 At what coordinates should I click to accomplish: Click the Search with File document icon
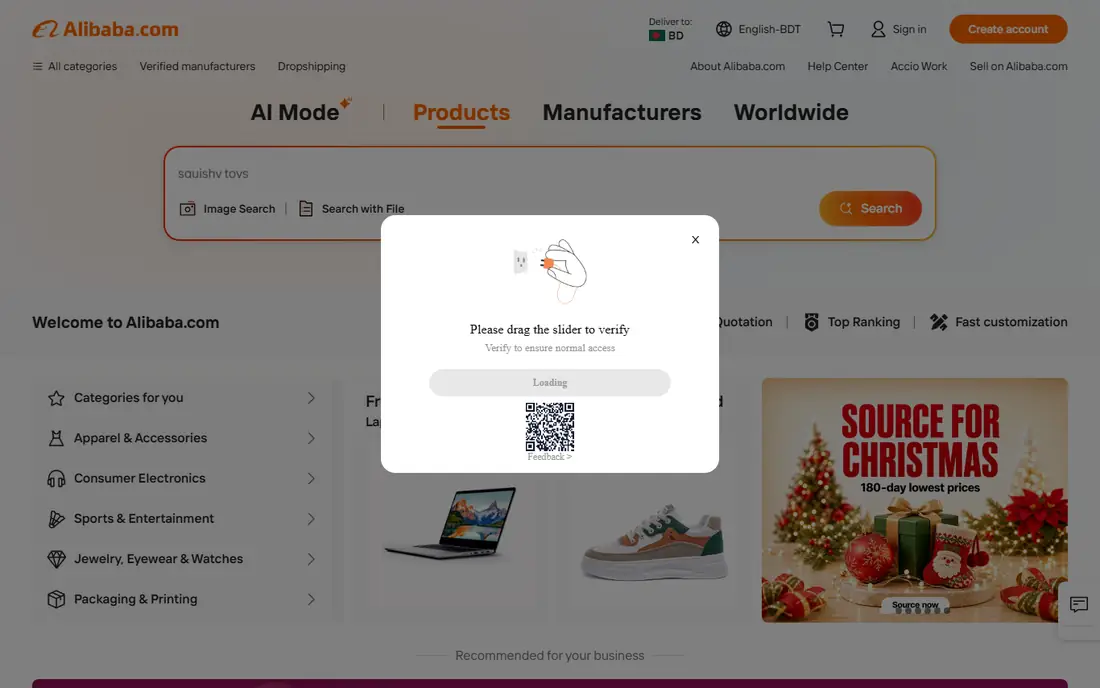(x=306, y=208)
